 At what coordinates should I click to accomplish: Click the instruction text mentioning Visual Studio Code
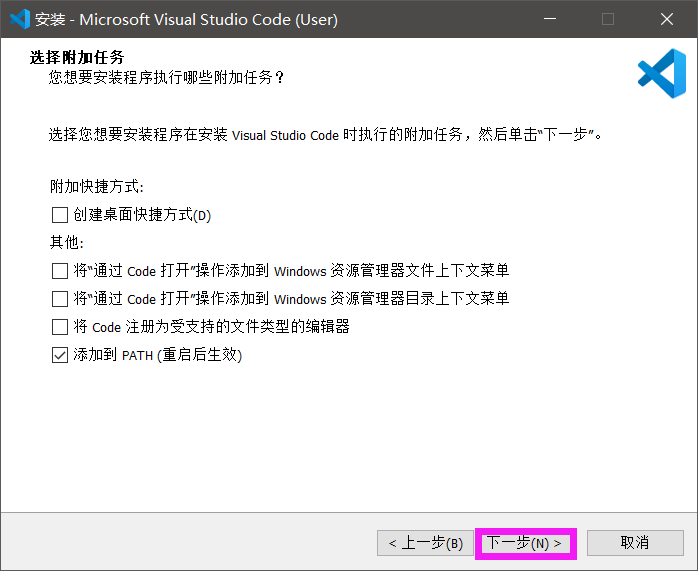pos(325,134)
